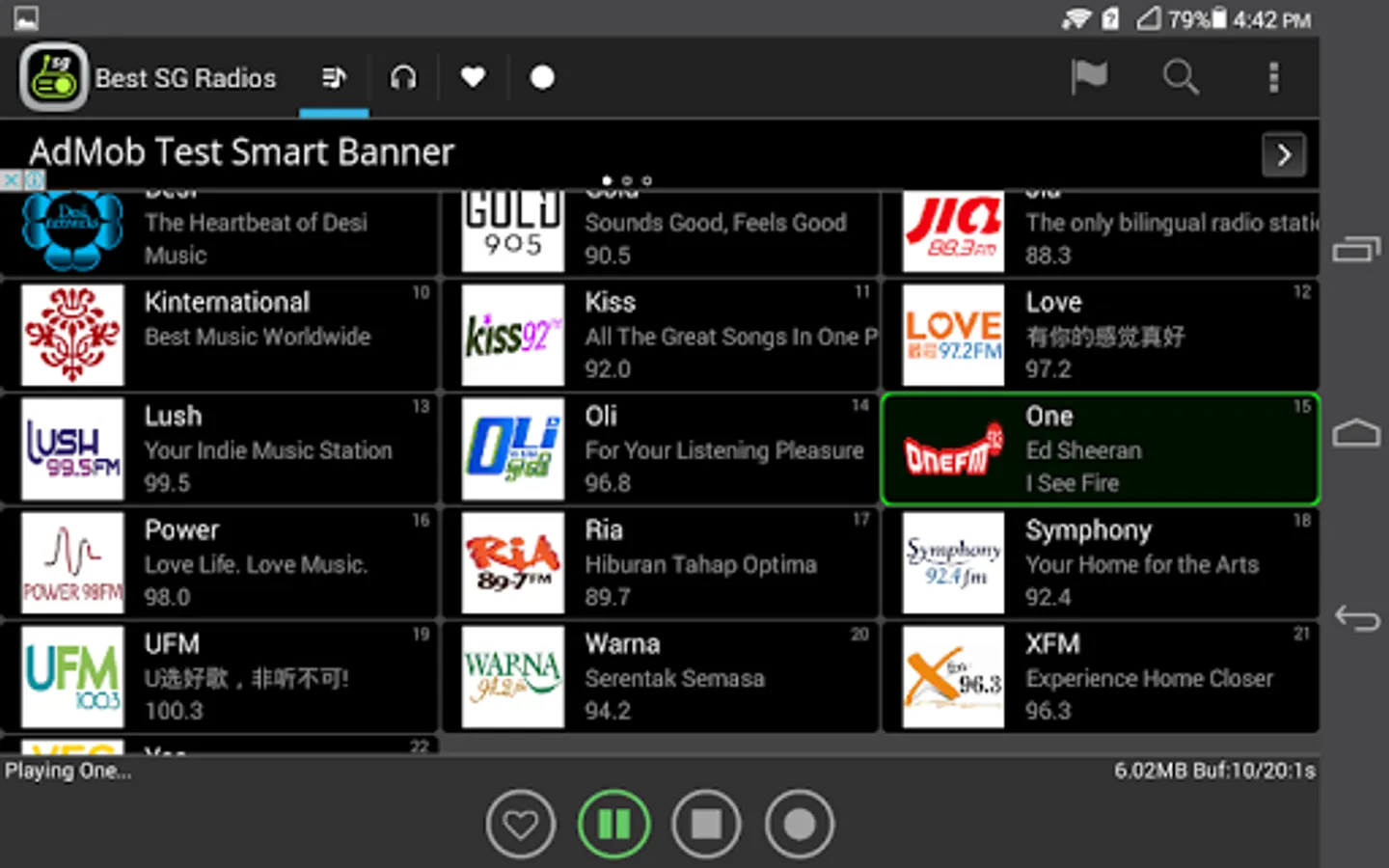The image size is (1389, 868).
Task: Tap the OneFM logo
Action: click(x=953, y=448)
